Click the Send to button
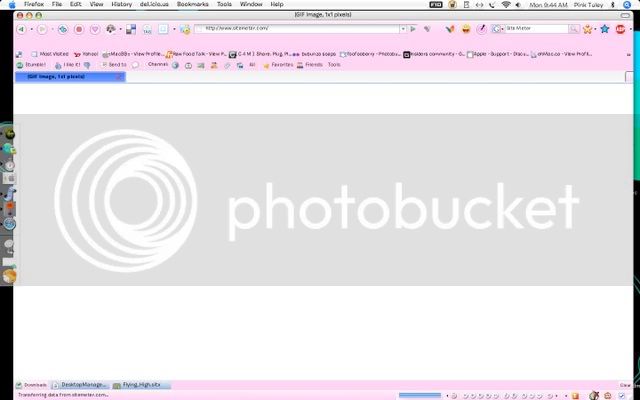Screen dimensions: 640x400 (114, 65)
